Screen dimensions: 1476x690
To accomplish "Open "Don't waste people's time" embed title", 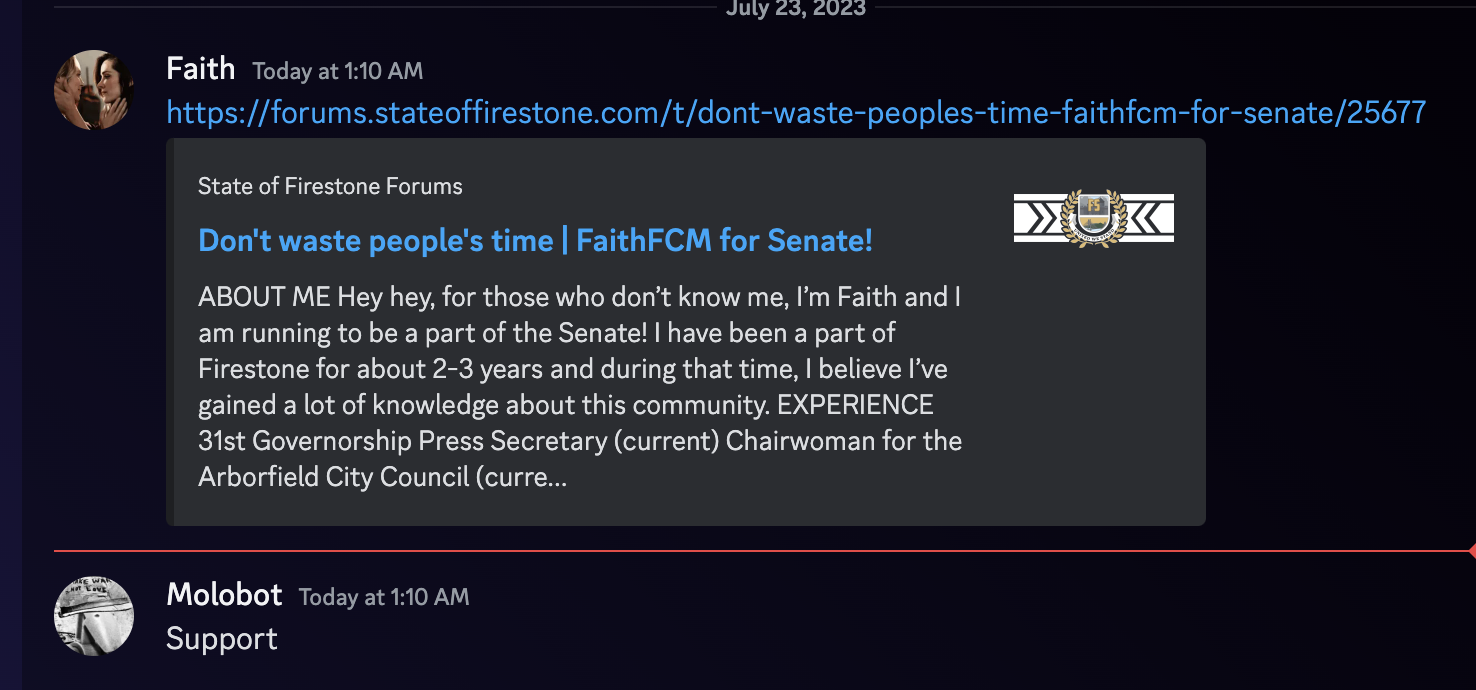I will pyautogui.click(x=535, y=241).
